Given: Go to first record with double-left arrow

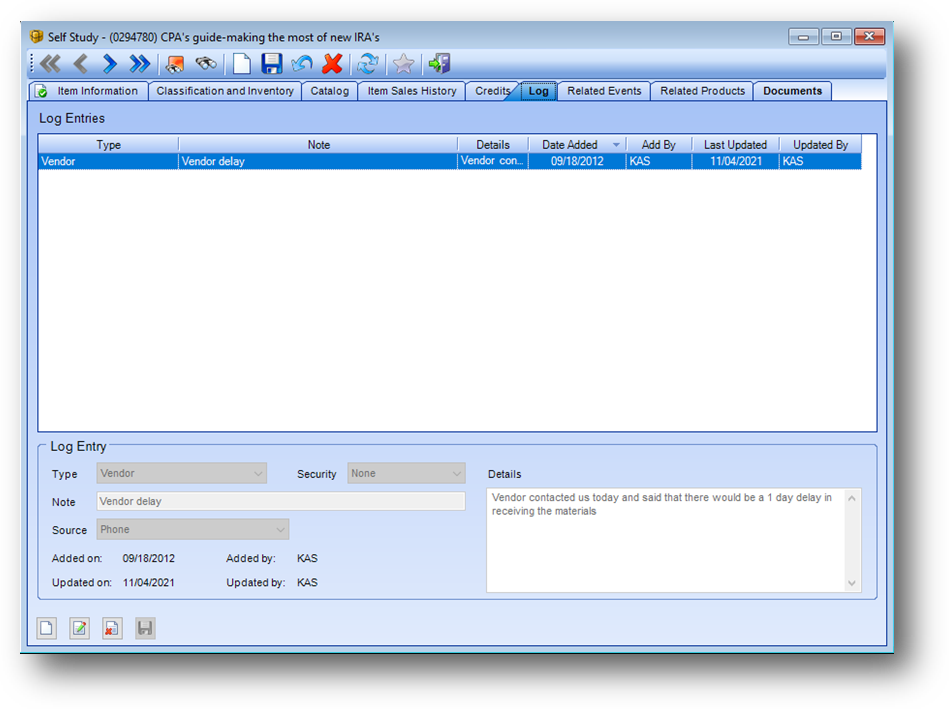Looking at the screenshot, I should pyautogui.click(x=50, y=64).
